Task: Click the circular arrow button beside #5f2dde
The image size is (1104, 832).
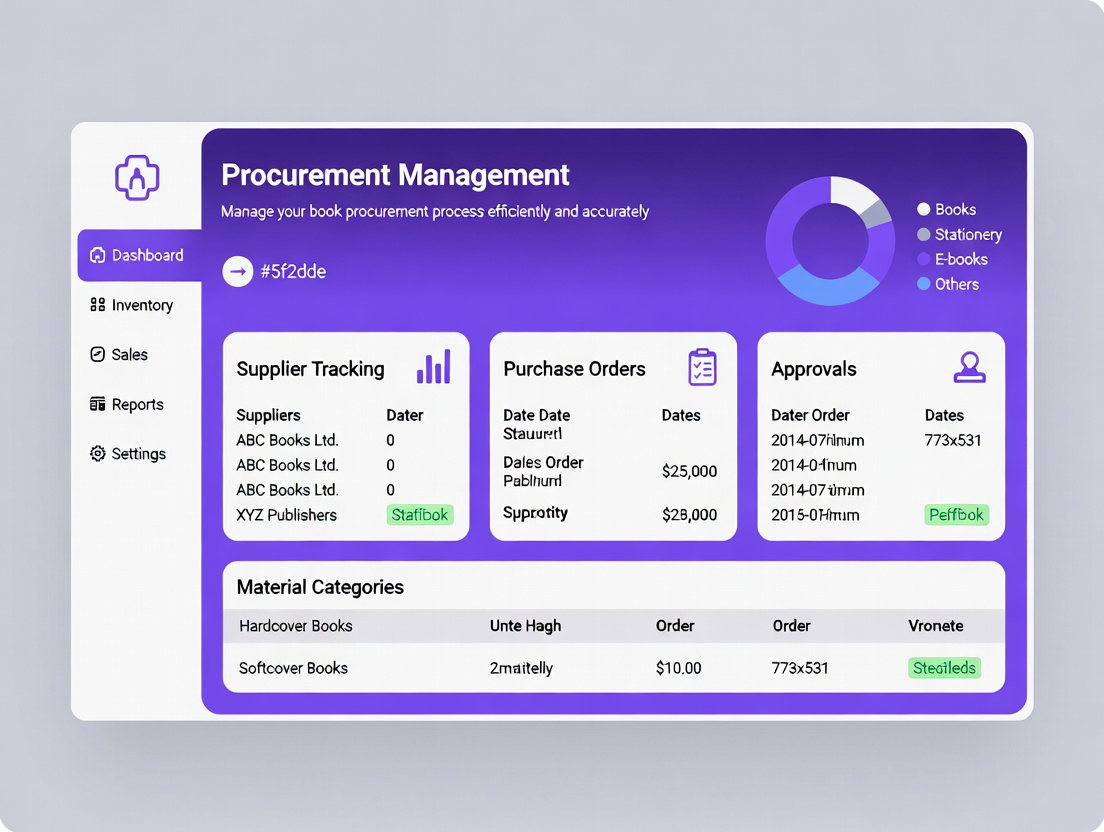Action: [x=237, y=271]
